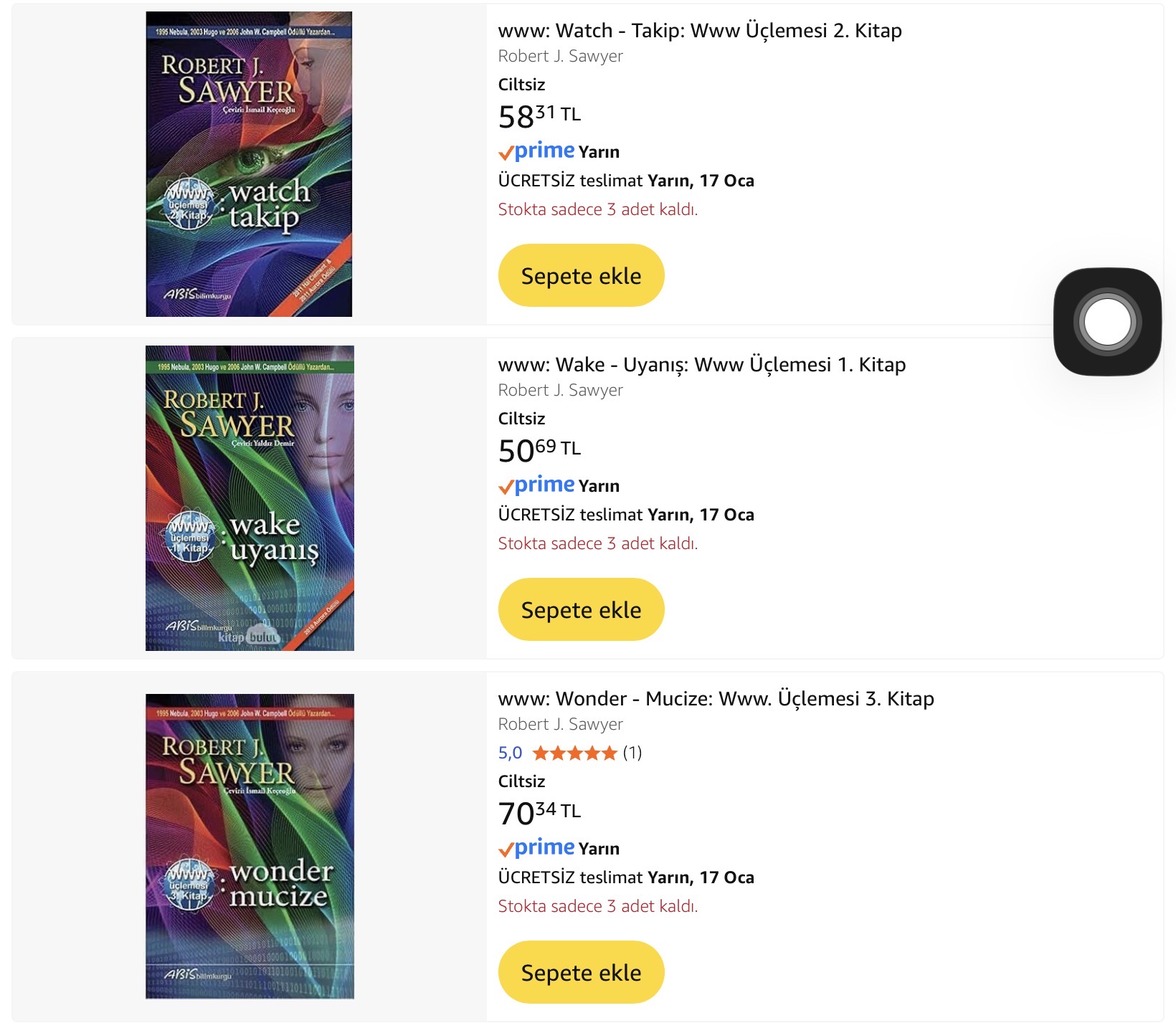Image resolution: width=1176 pixels, height=1023 pixels.
Task: Tap the AssistiveTouch floating button
Action: pos(1106,321)
